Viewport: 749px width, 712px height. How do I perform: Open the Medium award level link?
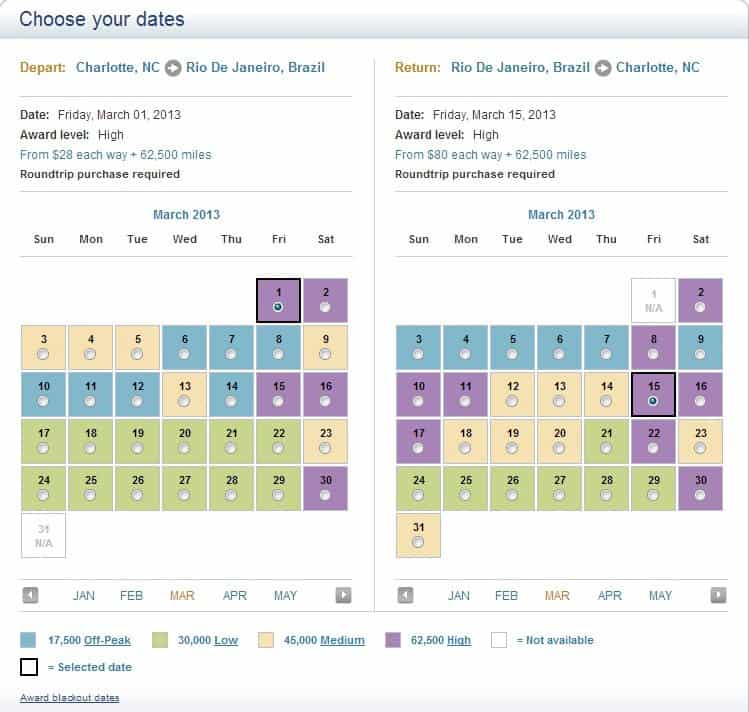coord(342,640)
